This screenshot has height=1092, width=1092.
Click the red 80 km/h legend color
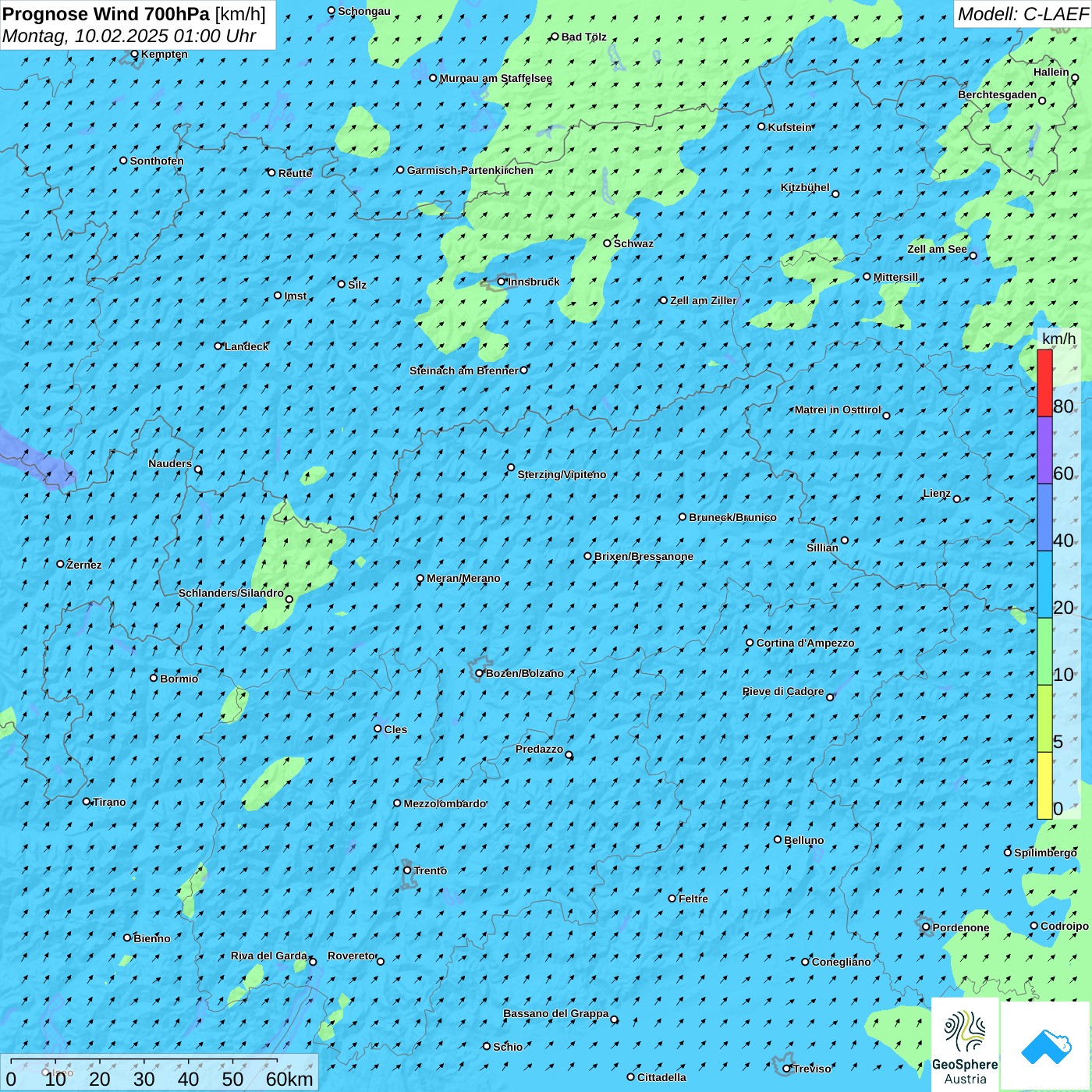(1044, 383)
